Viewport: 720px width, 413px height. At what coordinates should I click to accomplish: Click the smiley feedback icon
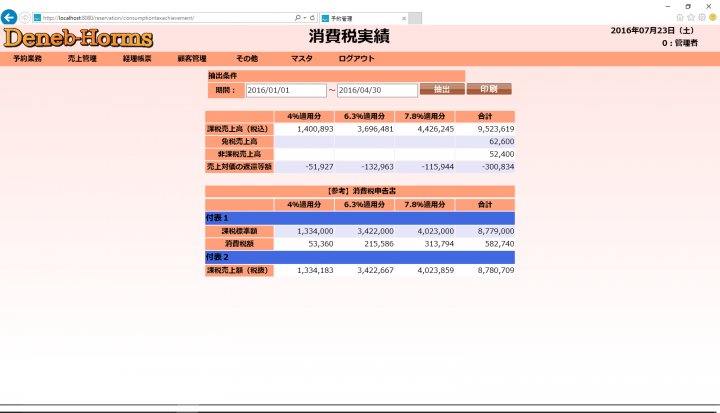pos(713,17)
